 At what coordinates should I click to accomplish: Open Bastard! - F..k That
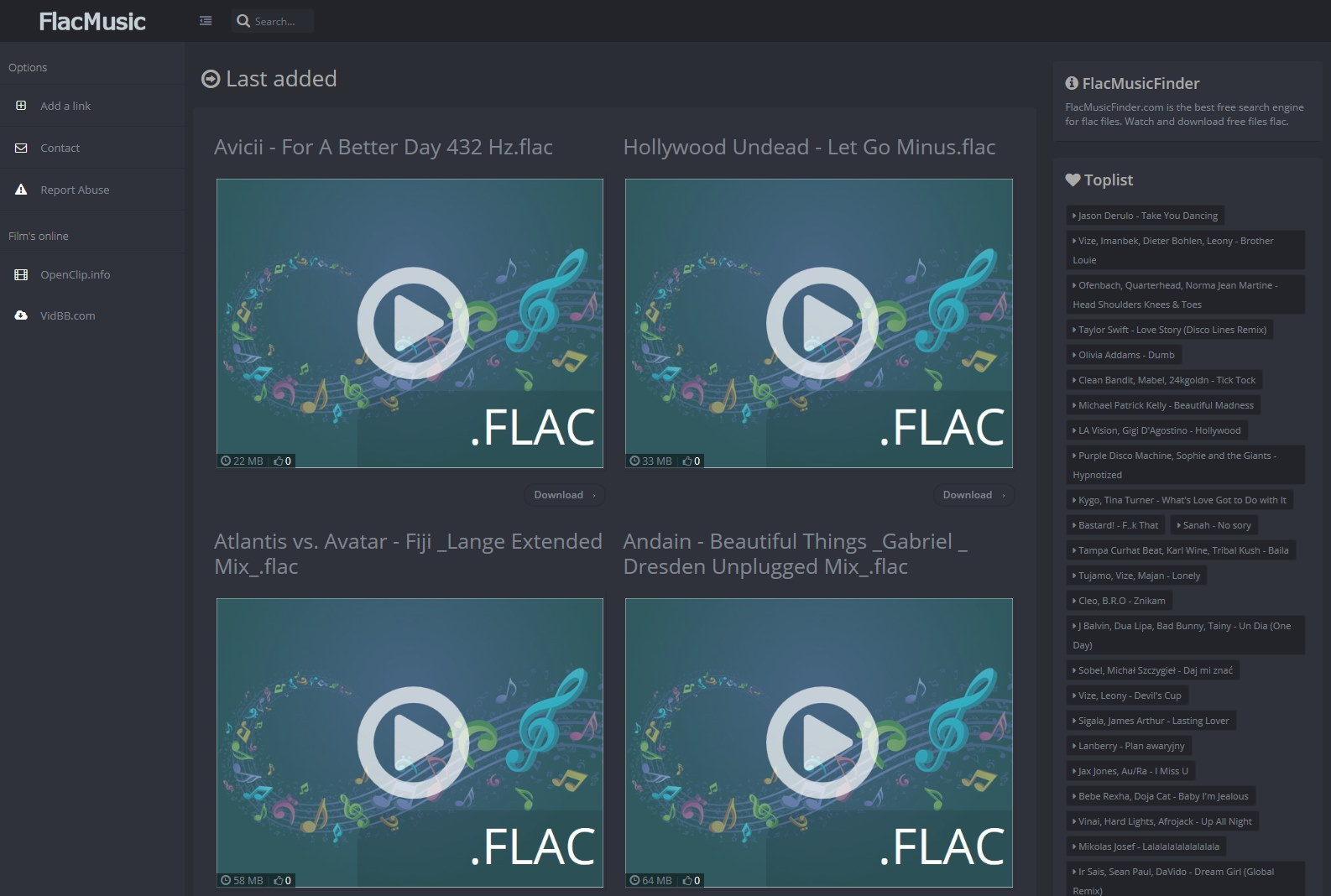pos(1115,525)
